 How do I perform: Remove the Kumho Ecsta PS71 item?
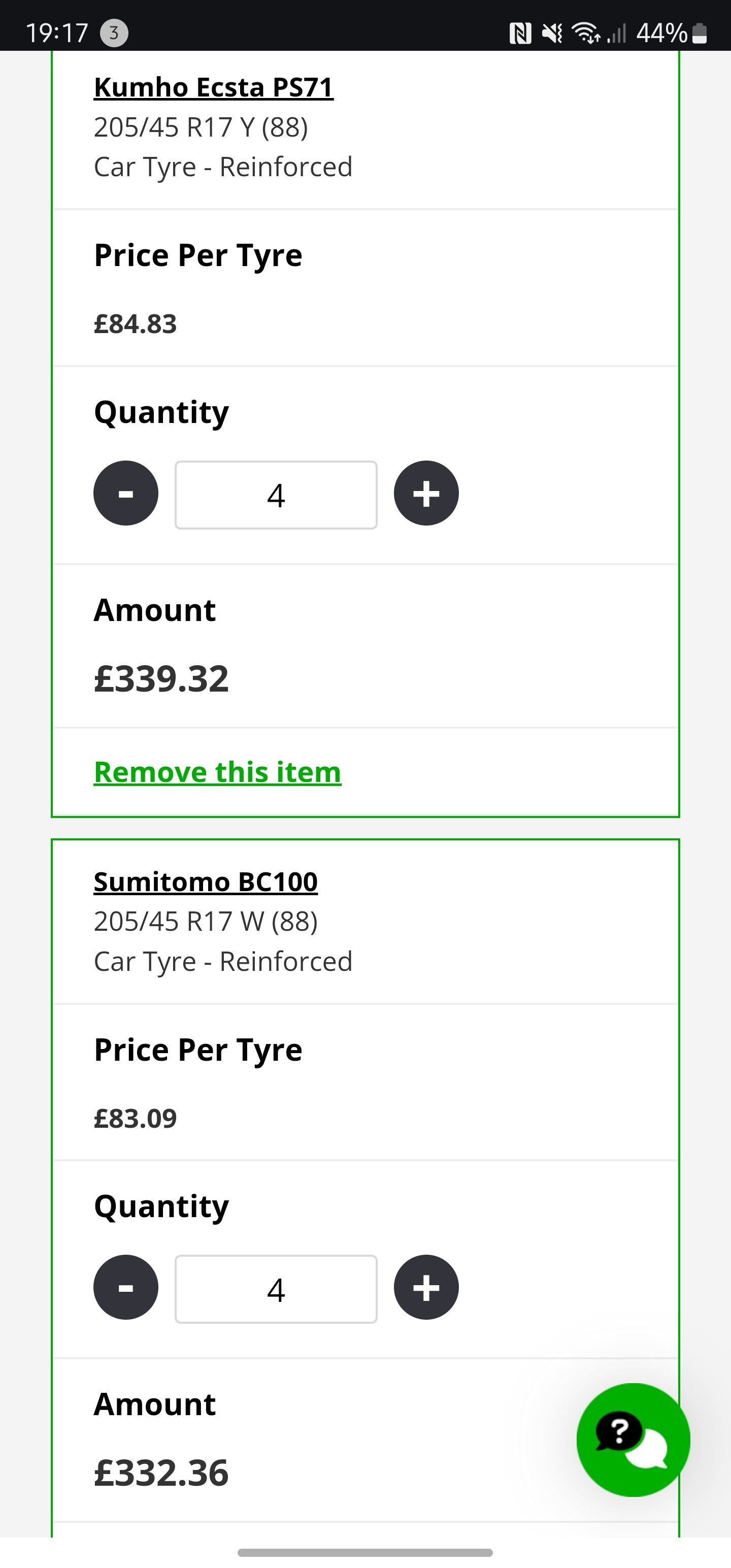coord(217,772)
